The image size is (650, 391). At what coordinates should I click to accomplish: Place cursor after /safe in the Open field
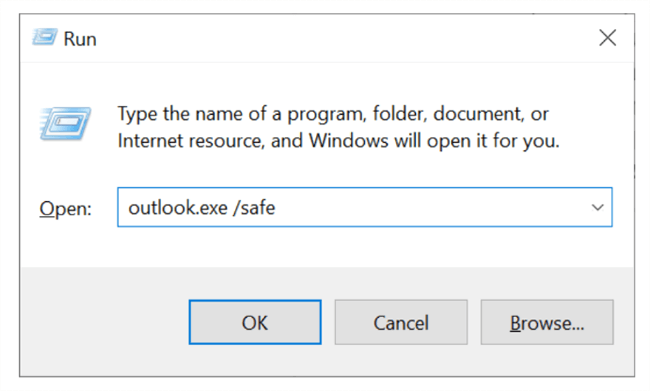pyautogui.click(x=276, y=207)
